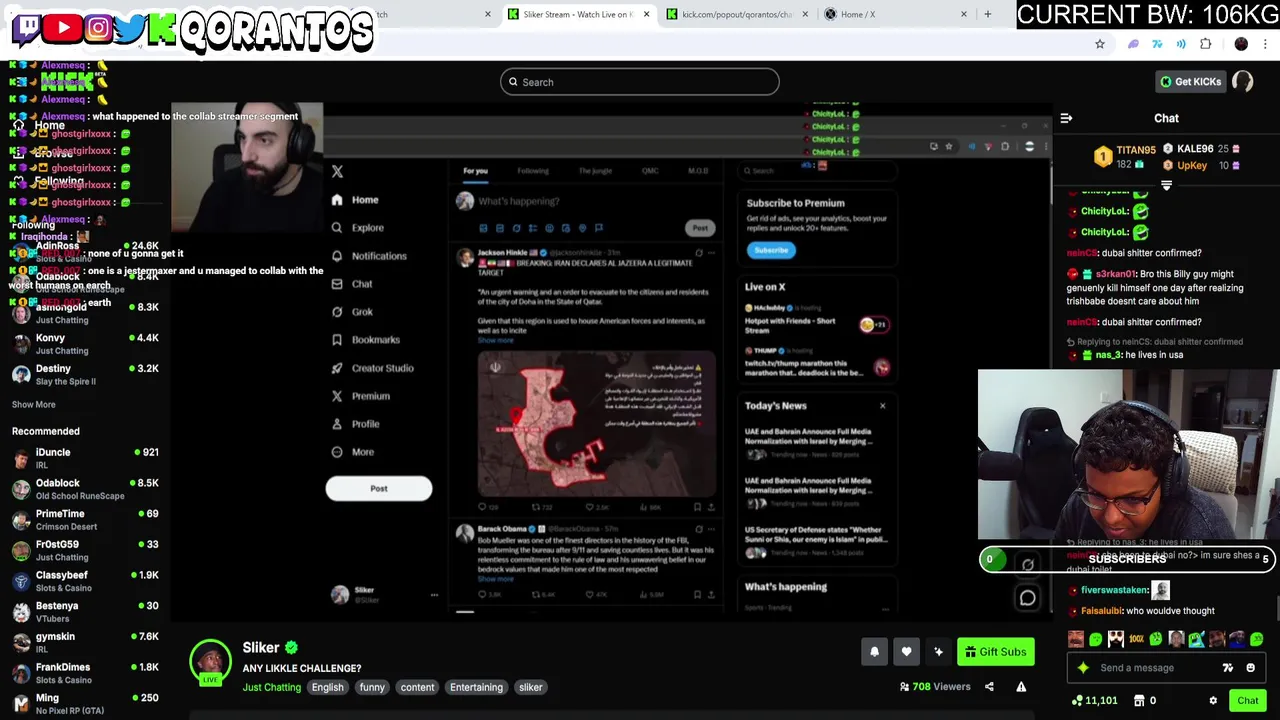Image resolution: width=1280 pixels, height=720 pixels.
Task: Click the white Post button in X sidebar
Action: click(379, 488)
